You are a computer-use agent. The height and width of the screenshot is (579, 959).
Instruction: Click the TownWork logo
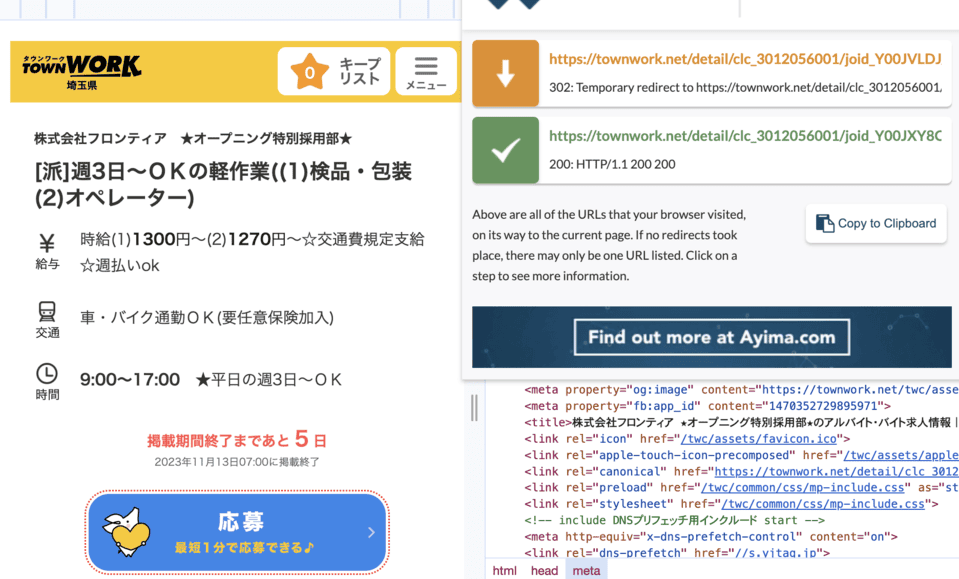pos(81,65)
